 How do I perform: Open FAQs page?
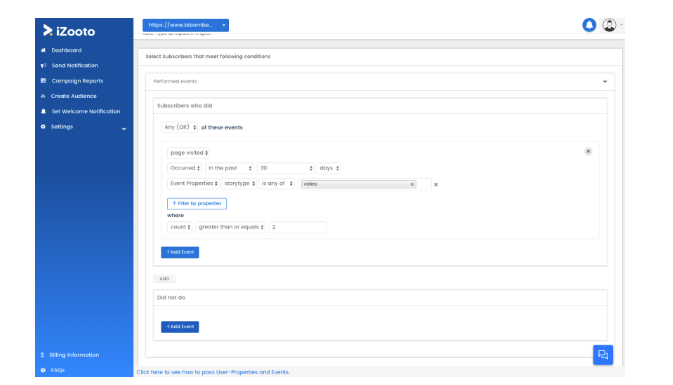[58, 370]
